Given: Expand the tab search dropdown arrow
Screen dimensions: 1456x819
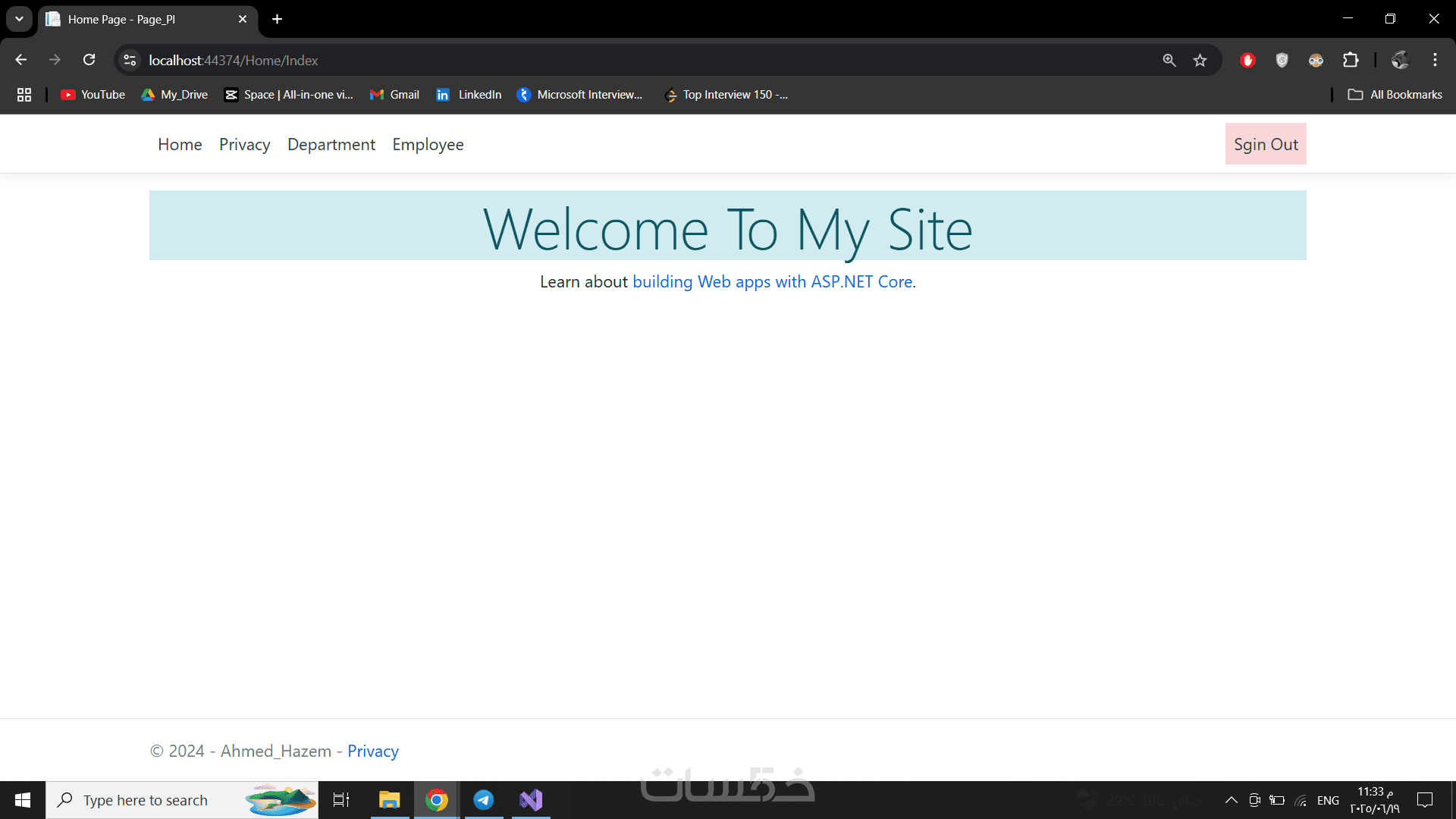Looking at the screenshot, I should (x=19, y=19).
